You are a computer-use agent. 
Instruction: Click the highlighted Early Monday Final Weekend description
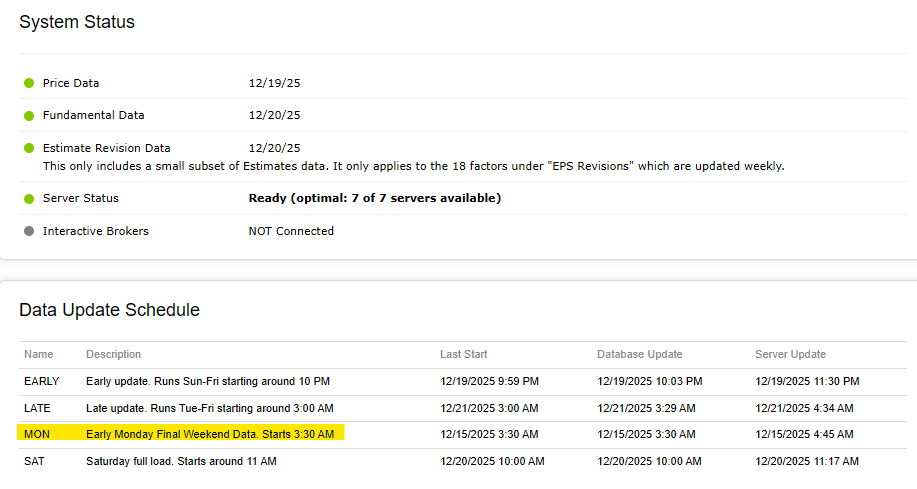point(214,434)
